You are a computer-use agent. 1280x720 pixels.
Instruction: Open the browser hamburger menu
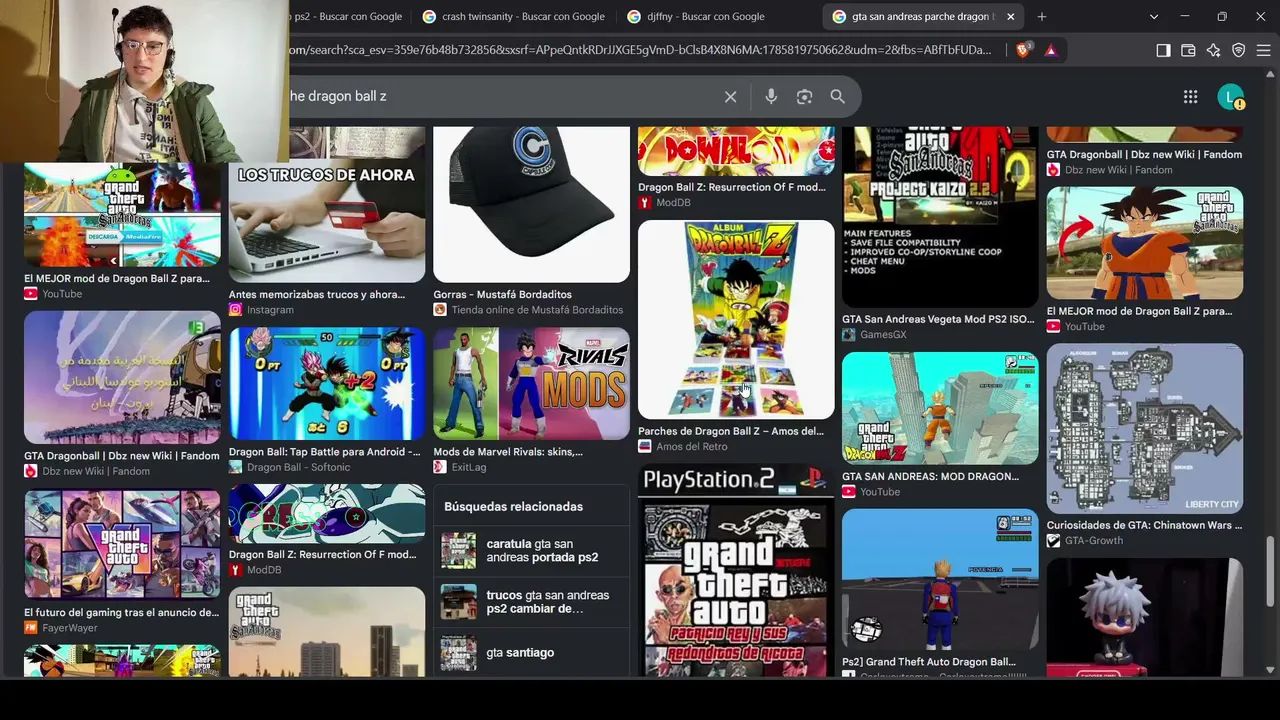(x=1263, y=50)
